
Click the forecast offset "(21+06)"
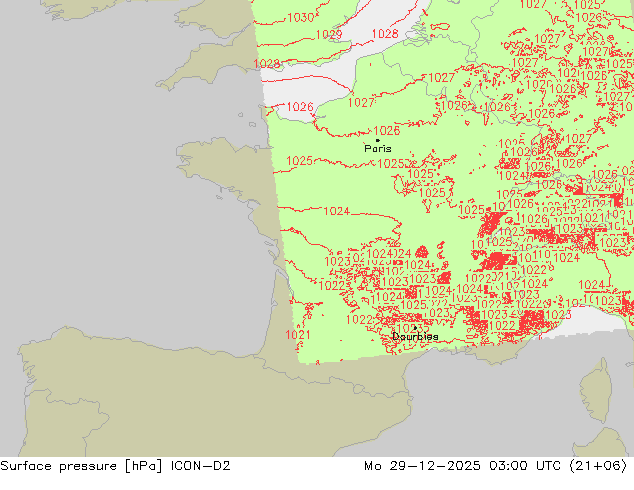[x=598, y=466]
